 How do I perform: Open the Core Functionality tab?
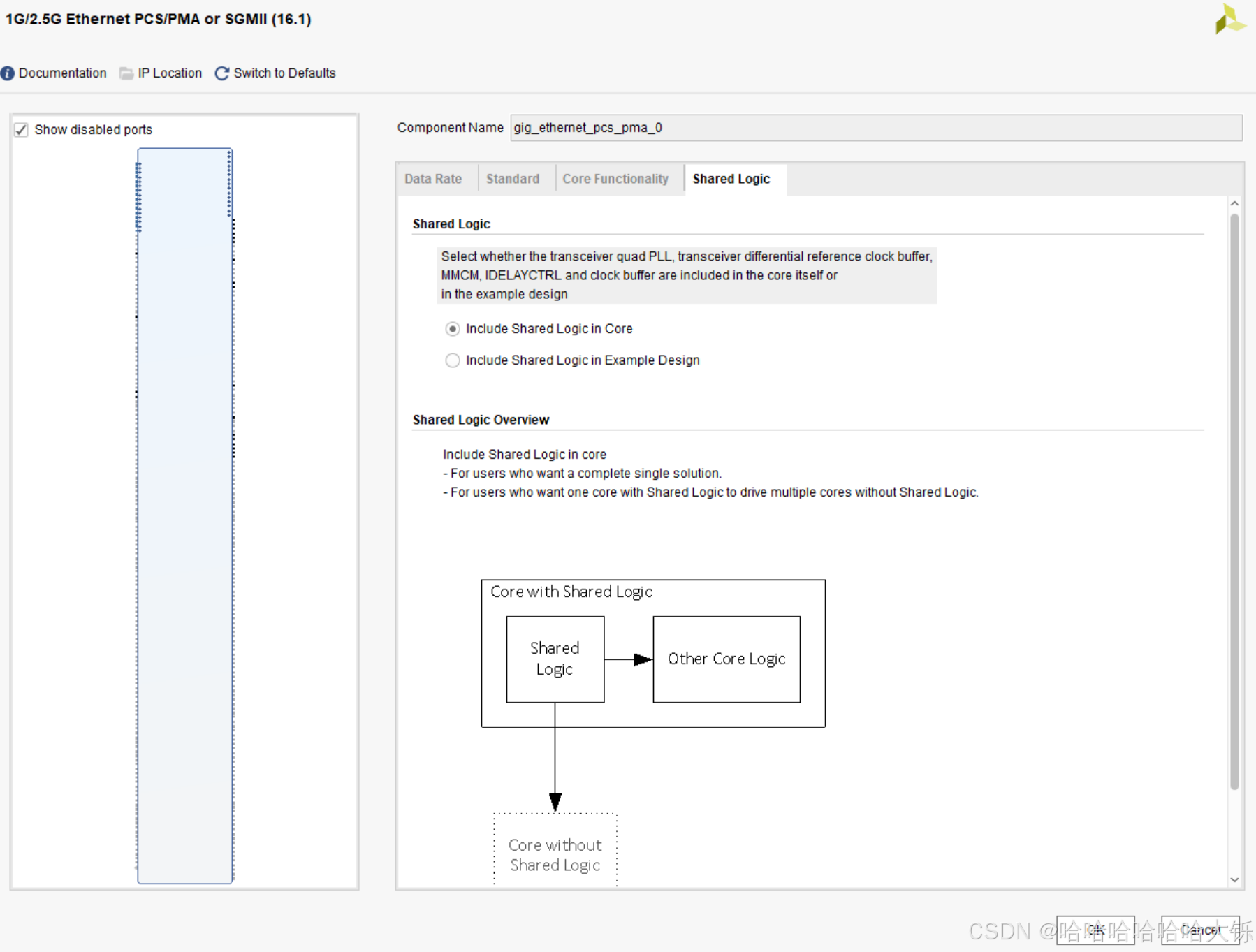click(615, 179)
